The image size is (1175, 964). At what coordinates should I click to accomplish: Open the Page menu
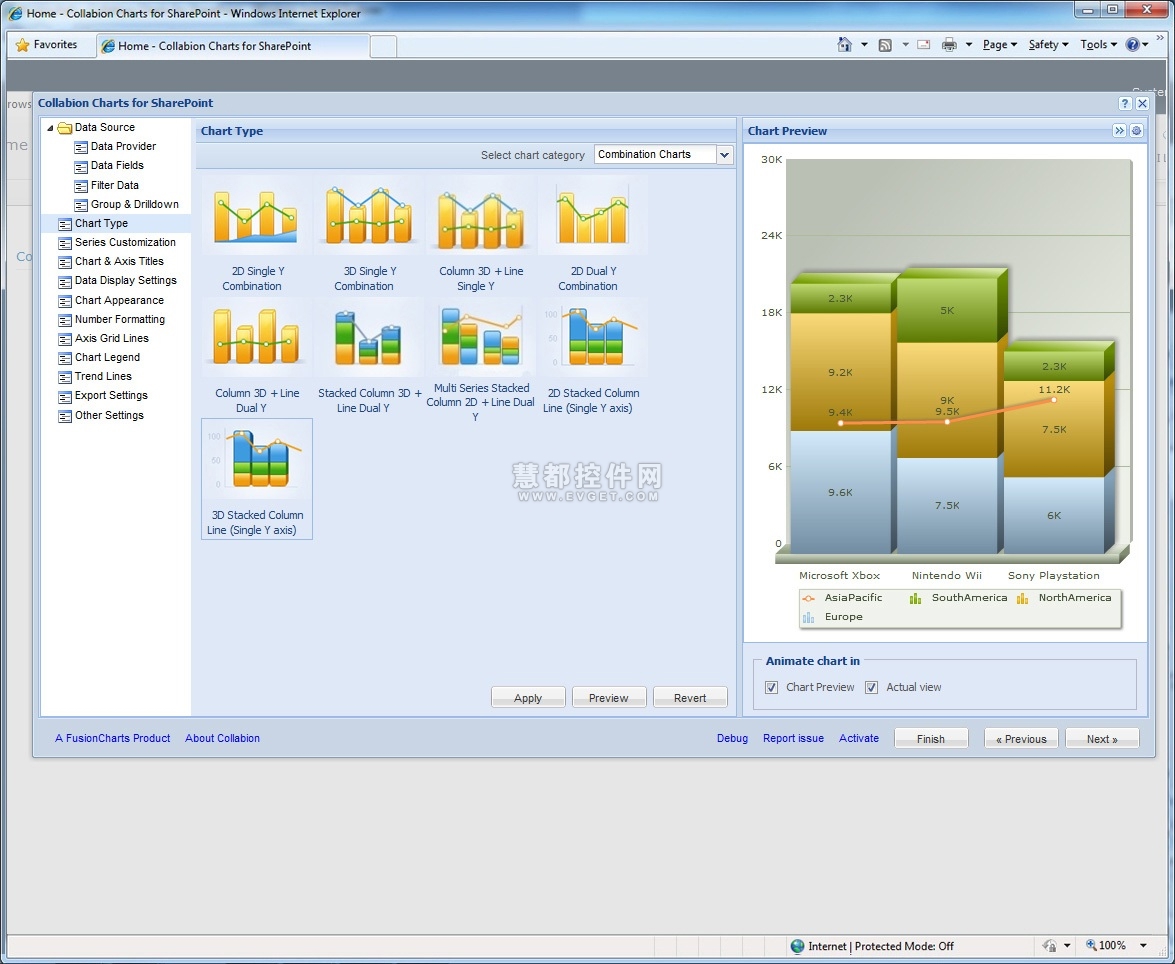point(1000,45)
